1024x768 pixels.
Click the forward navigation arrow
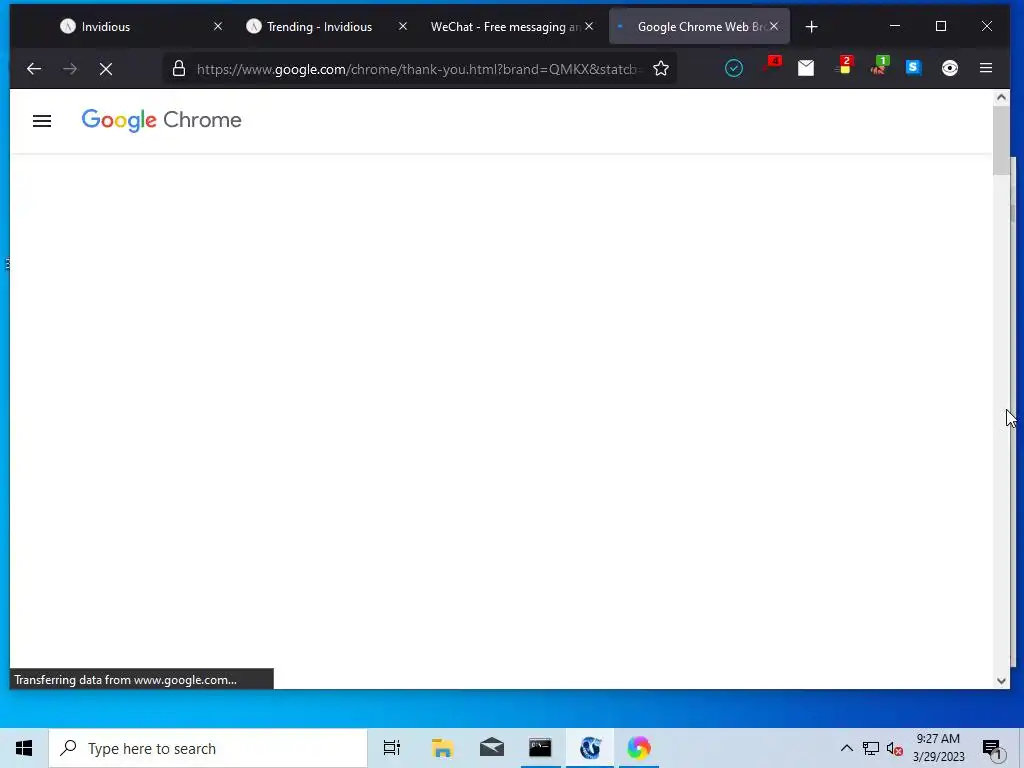[70, 69]
